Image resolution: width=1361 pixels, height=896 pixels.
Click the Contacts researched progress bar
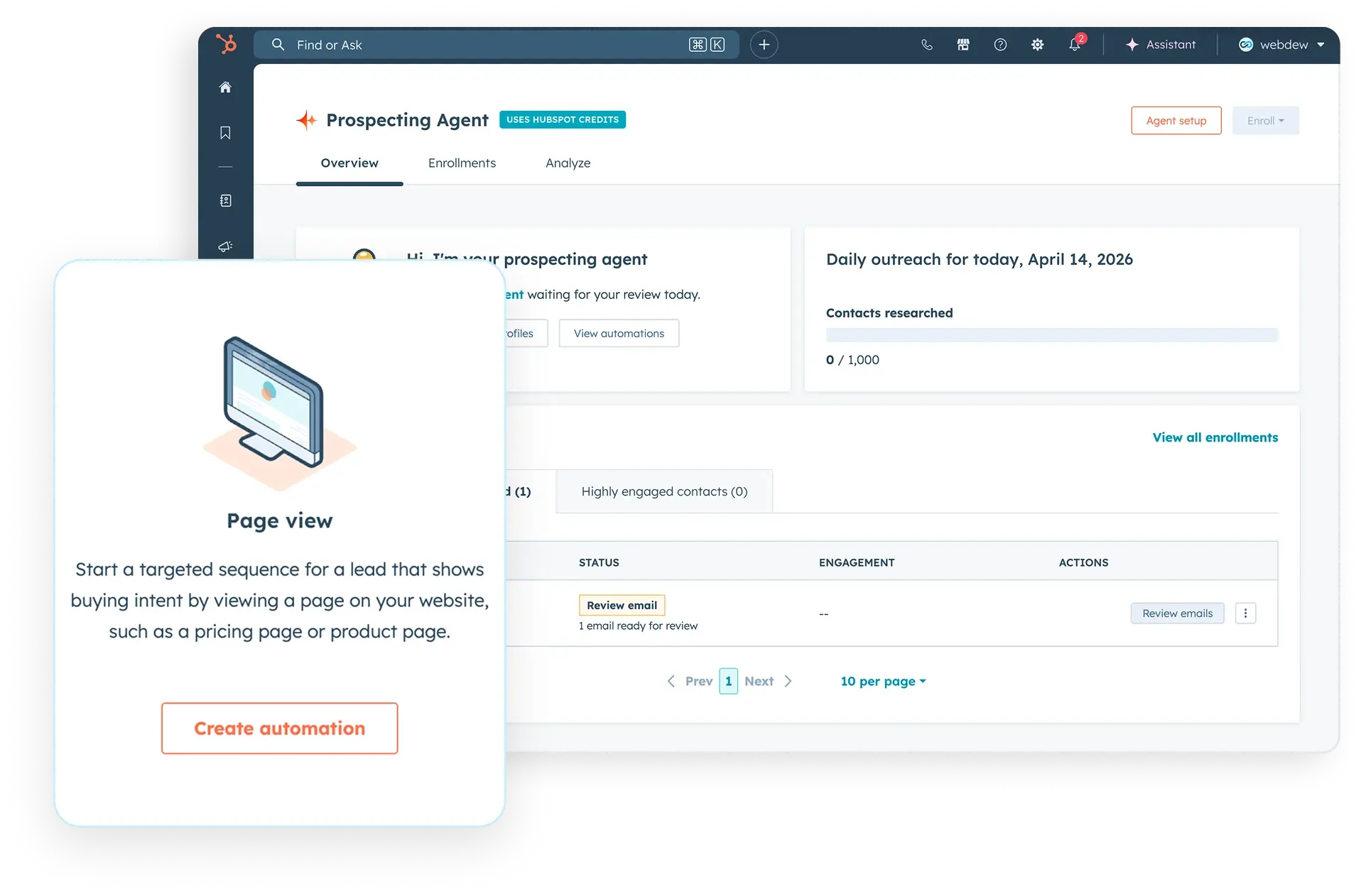(1051, 335)
